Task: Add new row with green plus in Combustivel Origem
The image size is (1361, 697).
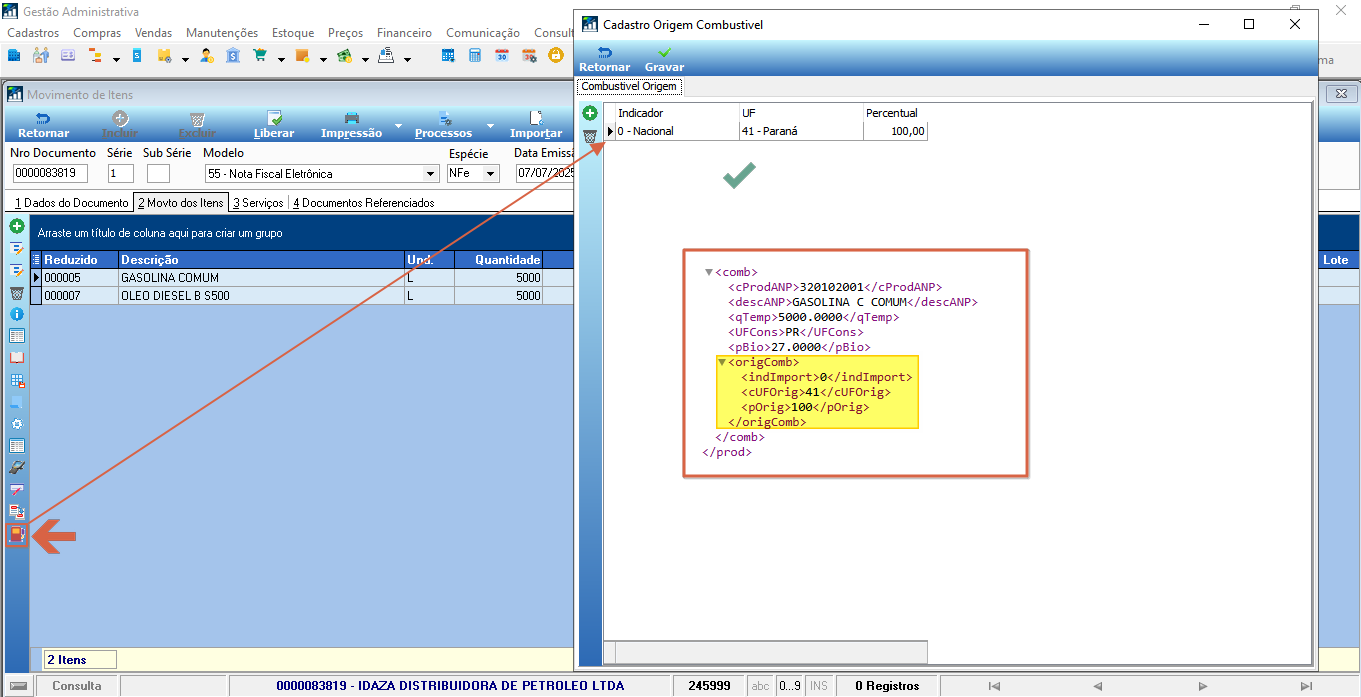Action: pyautogui.click(x=590, y=113)
